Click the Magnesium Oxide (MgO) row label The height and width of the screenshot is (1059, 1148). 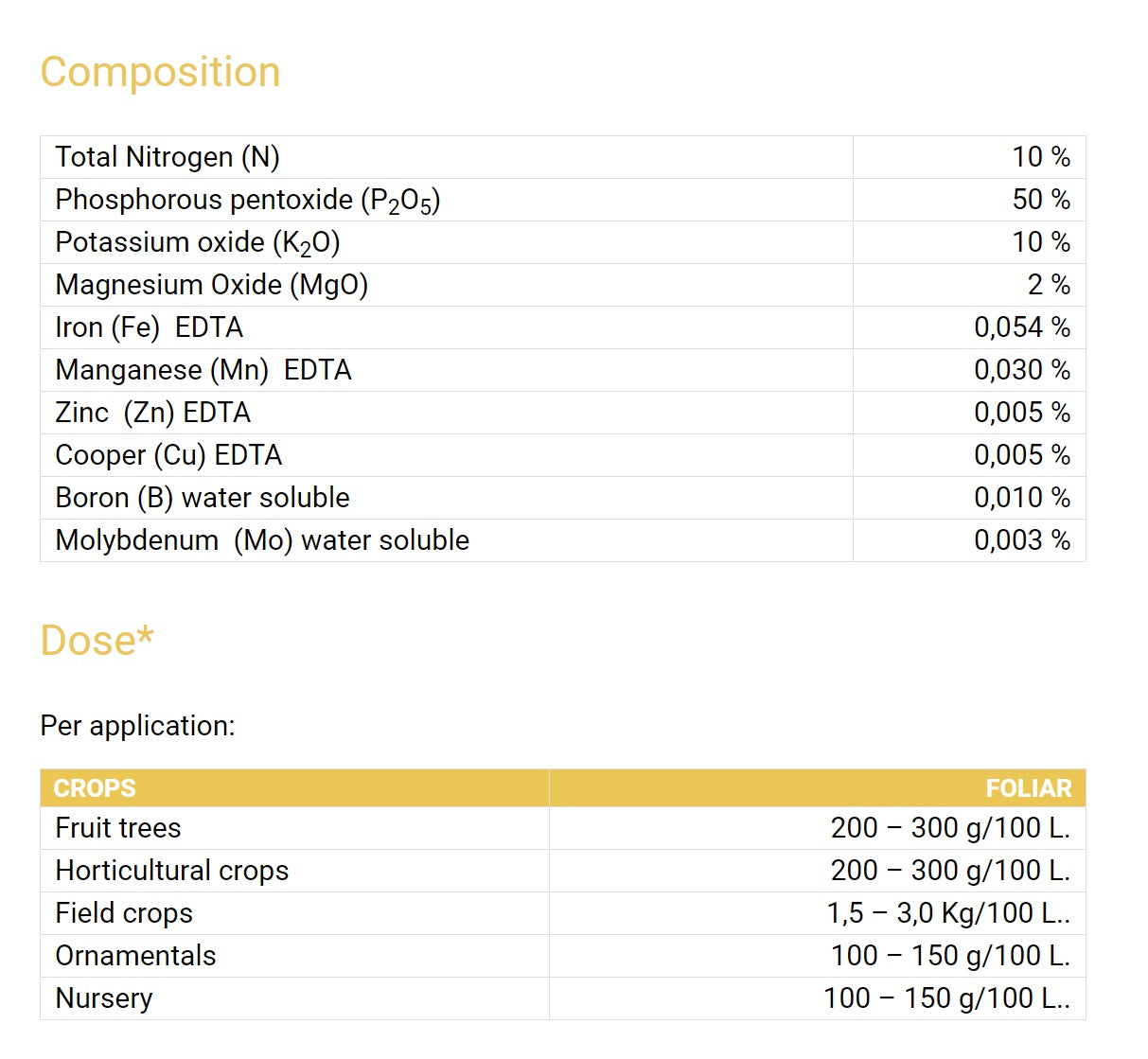click(211, 285)
